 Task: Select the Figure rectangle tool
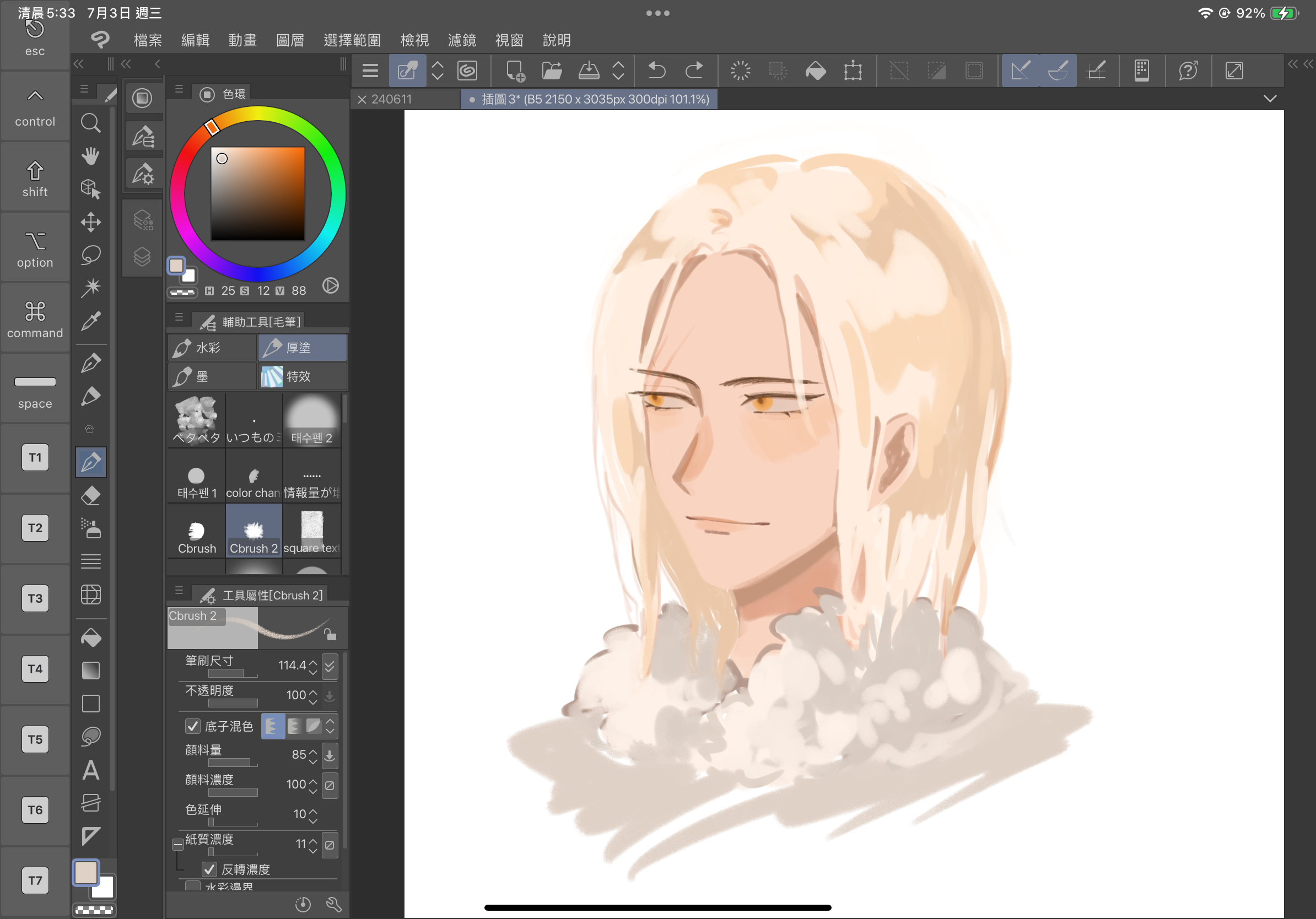pos(90,704)
